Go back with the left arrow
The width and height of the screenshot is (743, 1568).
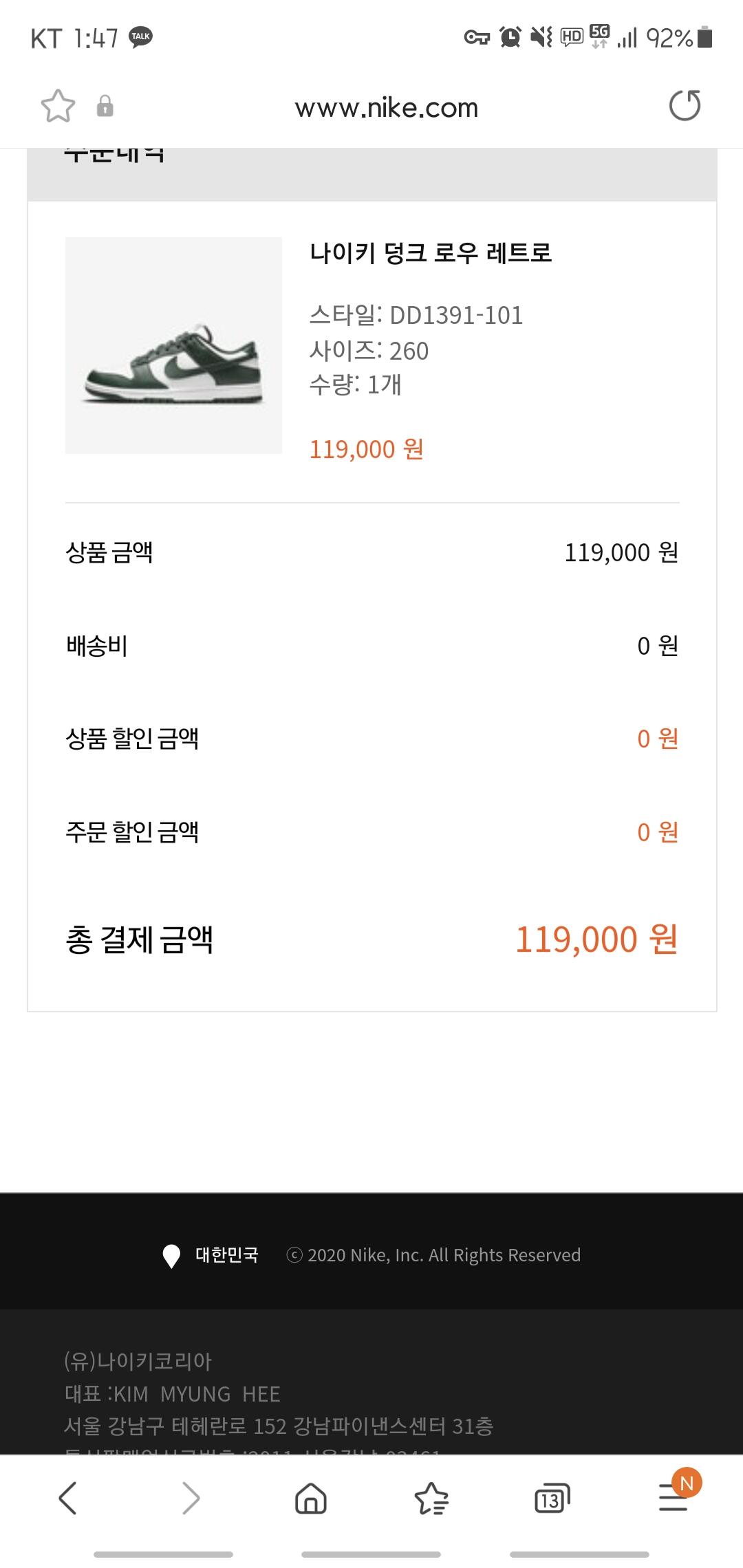pos(67,1498)
